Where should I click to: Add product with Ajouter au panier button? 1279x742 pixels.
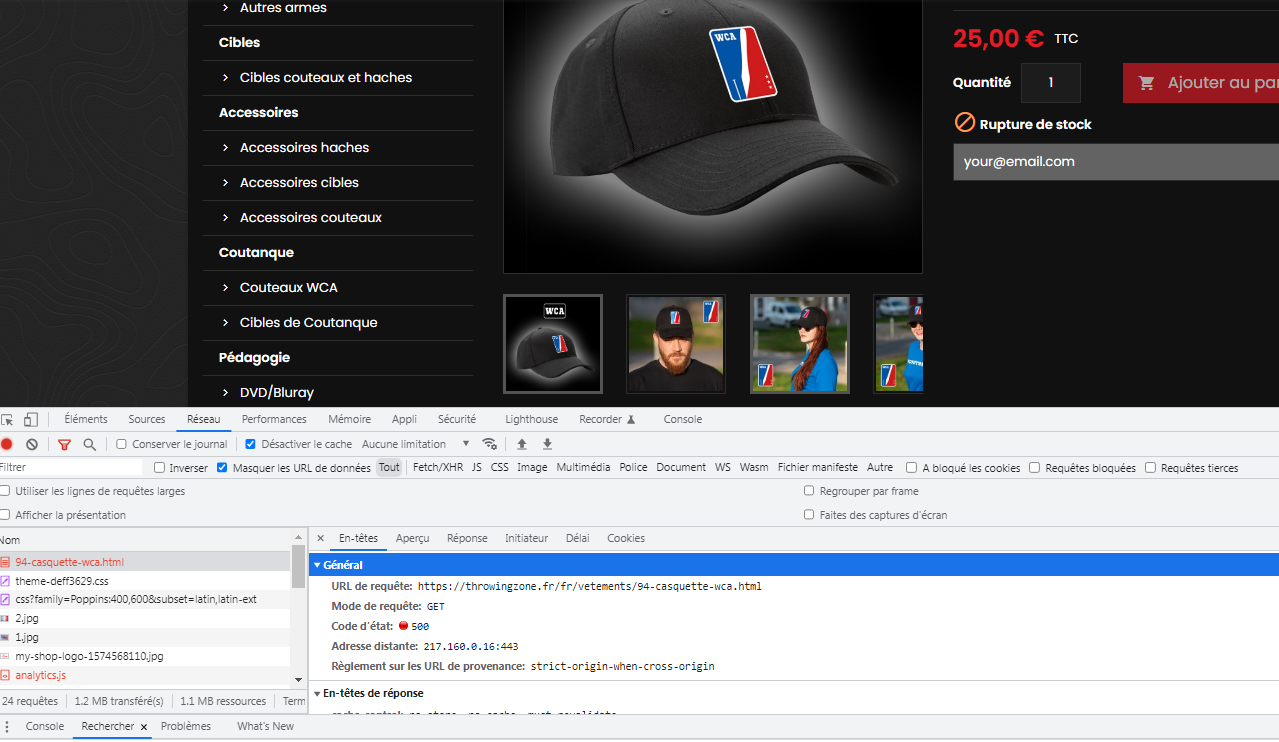pyautogui.click(x=1201, y=83)
